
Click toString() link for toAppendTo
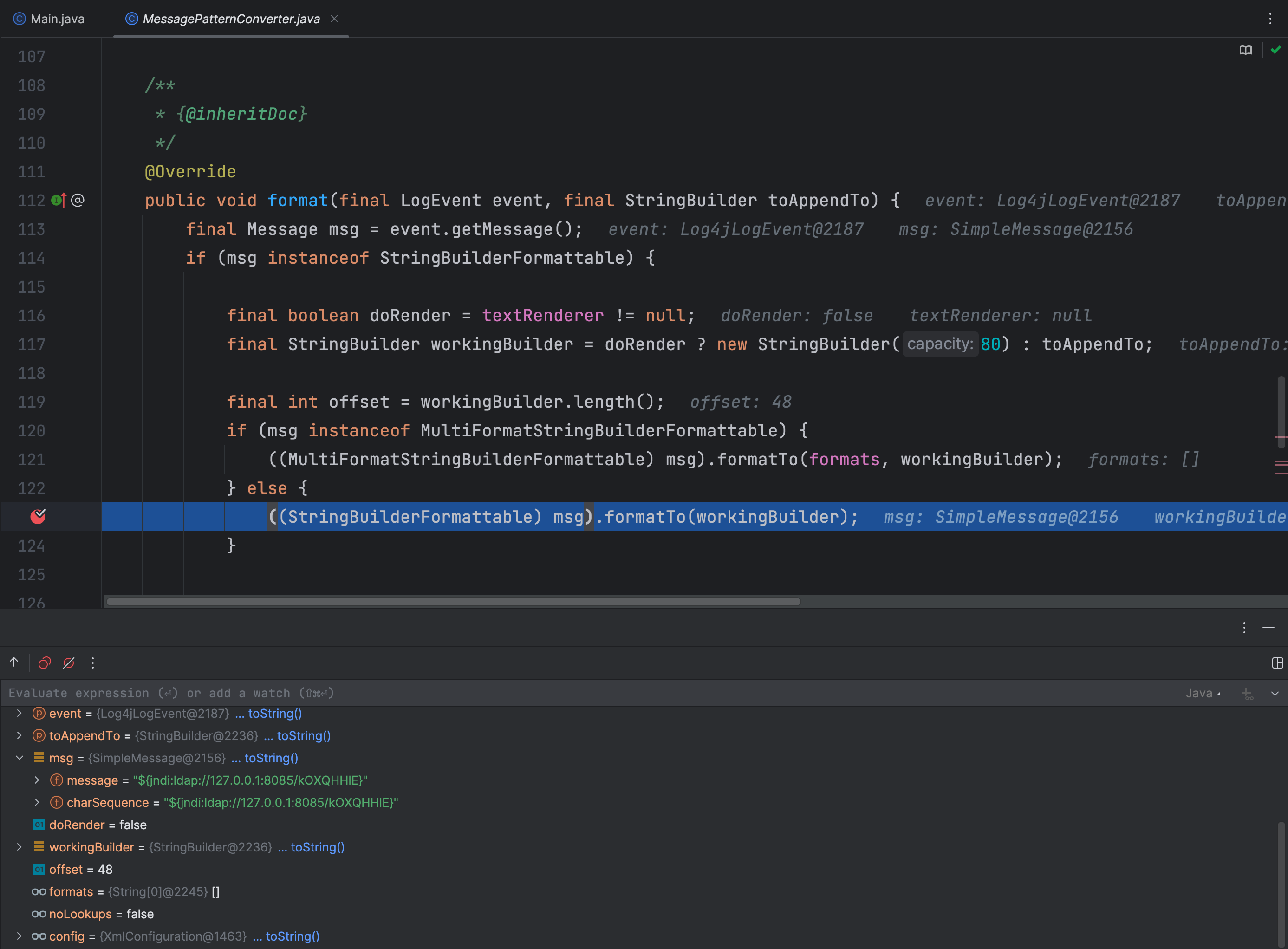pos(303,736)
